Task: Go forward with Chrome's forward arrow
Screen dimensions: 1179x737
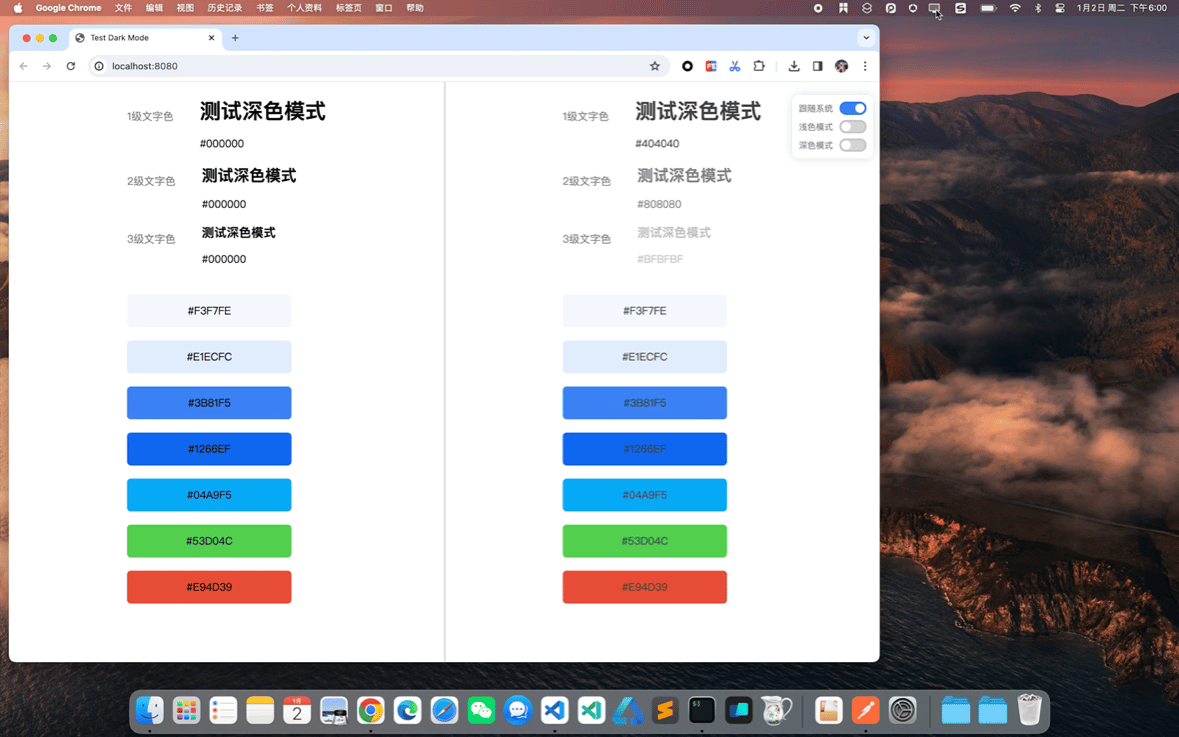Action: click(x=47, y=66)
